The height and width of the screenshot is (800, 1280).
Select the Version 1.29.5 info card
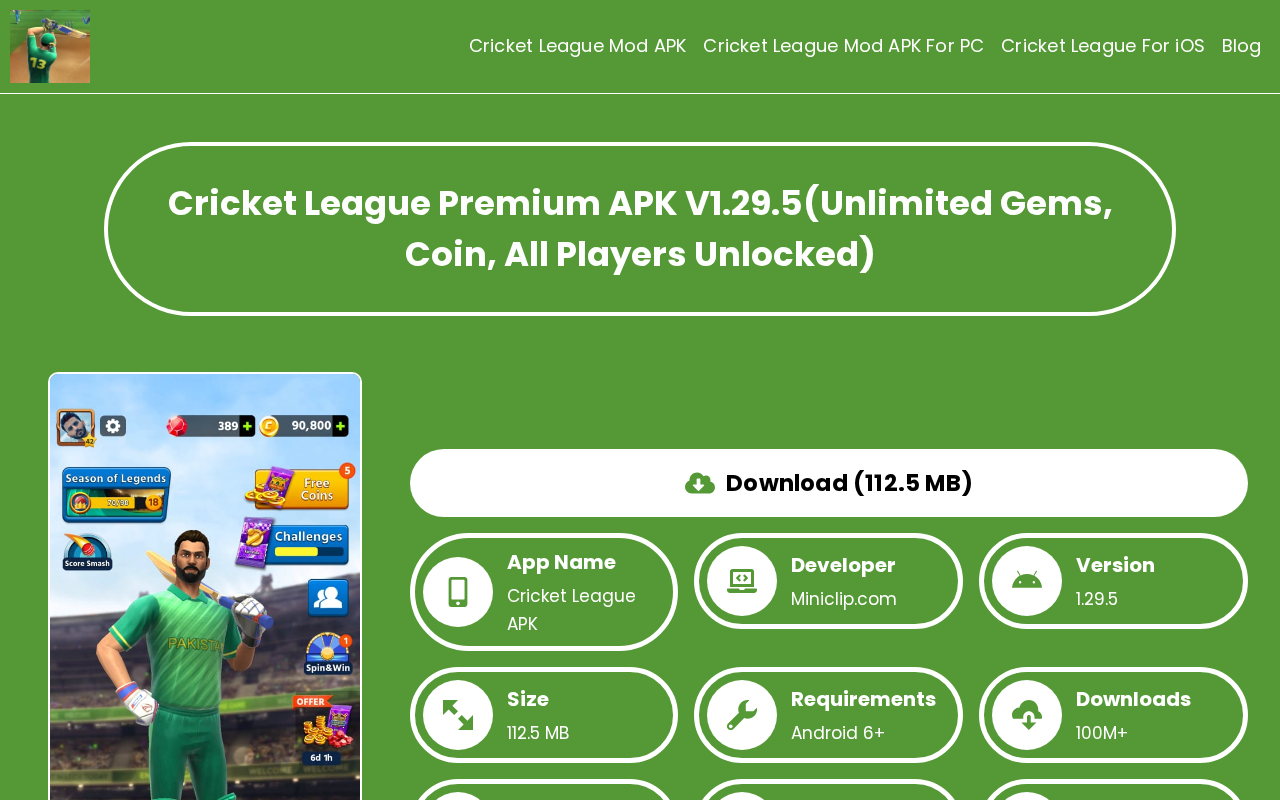[x=1113, y=581]
